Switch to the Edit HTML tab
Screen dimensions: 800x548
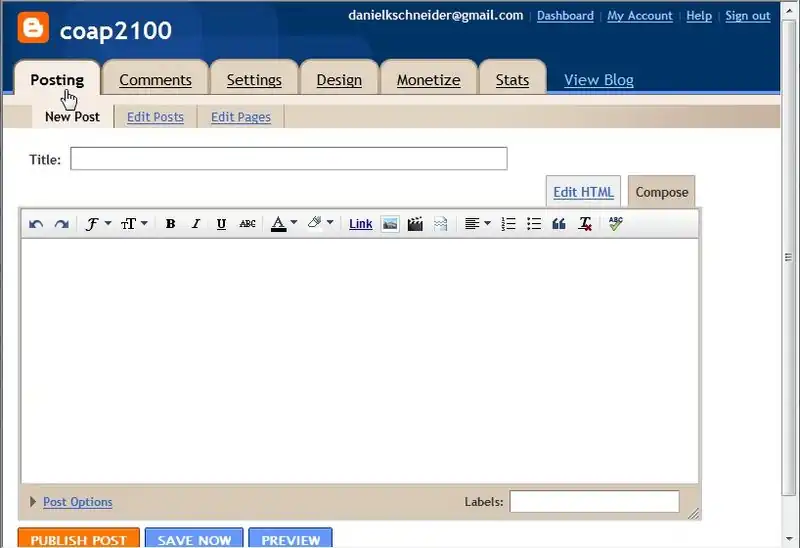(583, 192)
